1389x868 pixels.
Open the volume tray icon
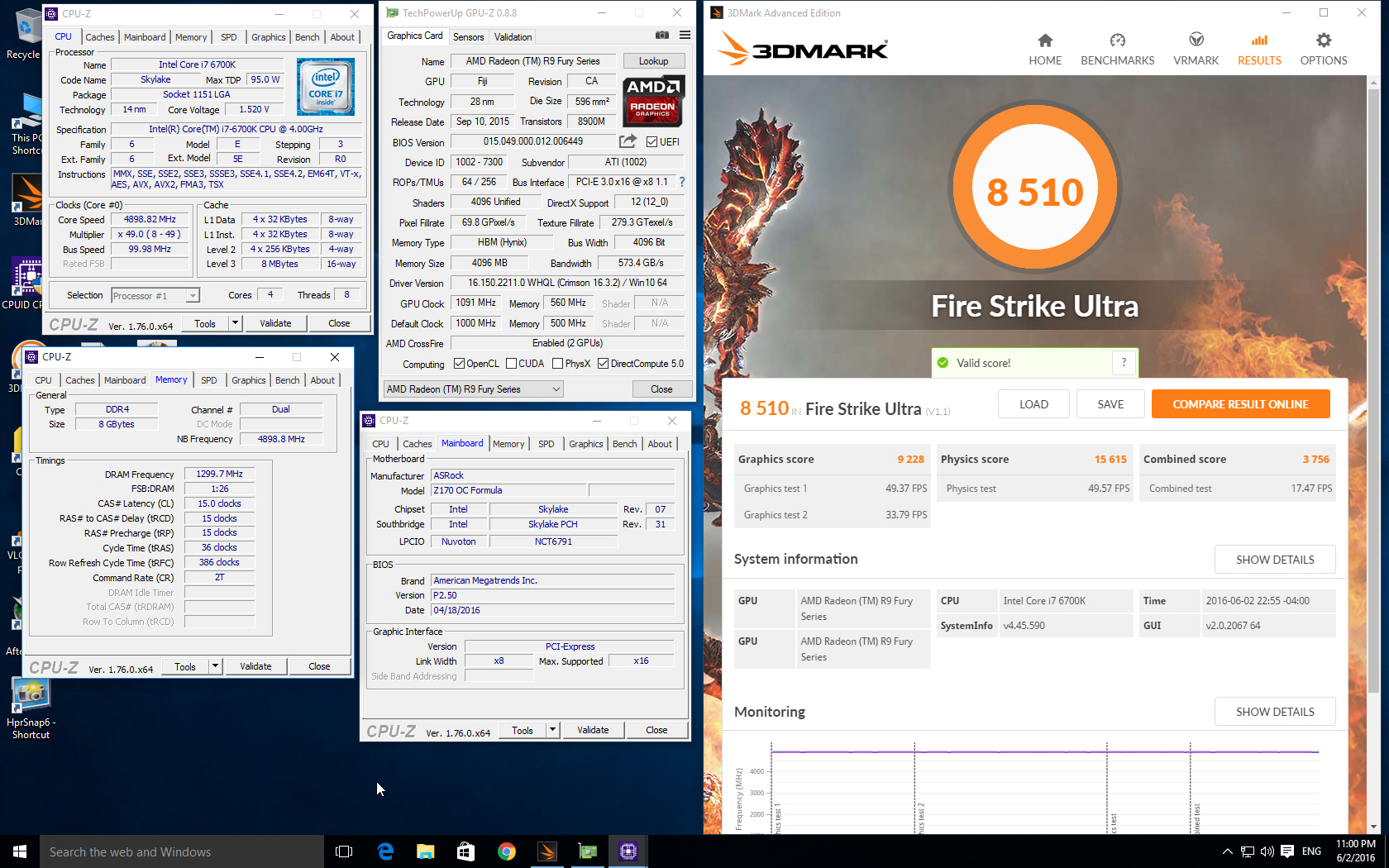click(x=1267, y=851)
